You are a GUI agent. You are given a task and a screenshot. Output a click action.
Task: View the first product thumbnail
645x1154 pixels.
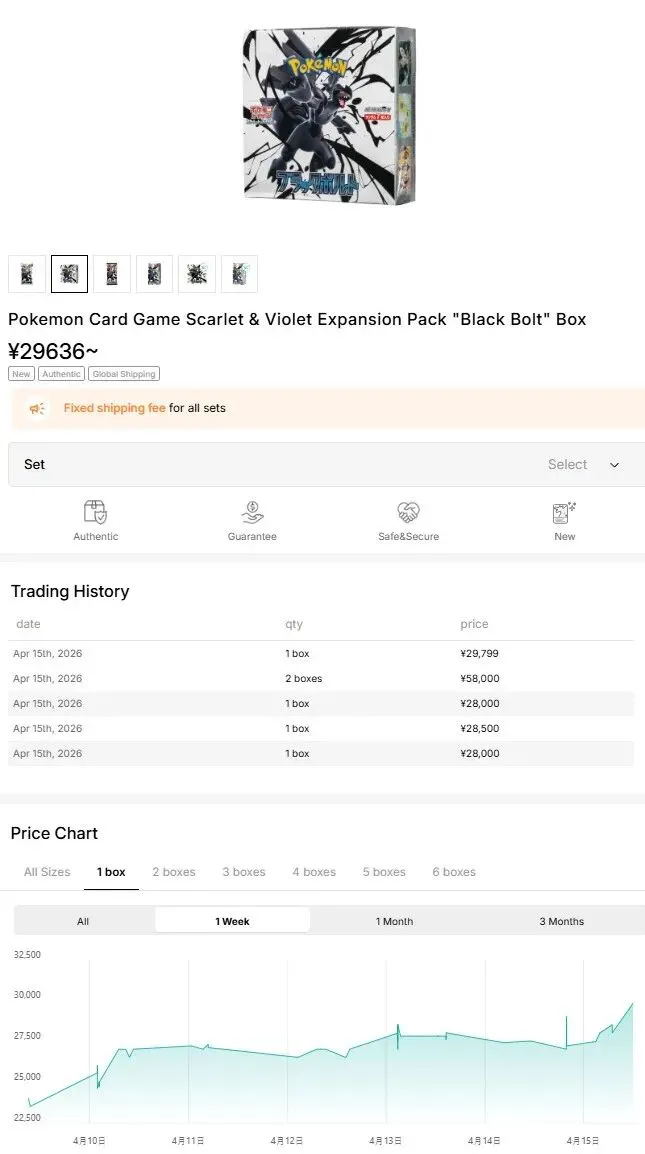point(27,274)
